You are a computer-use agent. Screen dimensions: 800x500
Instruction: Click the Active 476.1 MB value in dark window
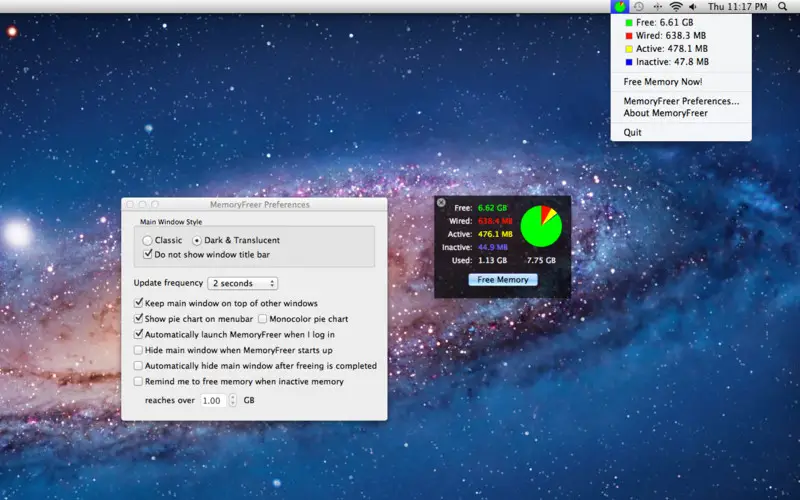[495, 235]
